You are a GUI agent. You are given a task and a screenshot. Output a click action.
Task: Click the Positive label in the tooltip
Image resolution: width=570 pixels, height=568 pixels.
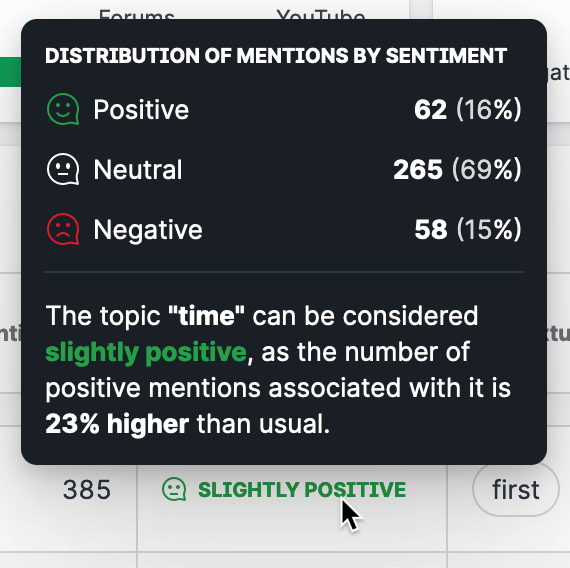tap(141, 109)
